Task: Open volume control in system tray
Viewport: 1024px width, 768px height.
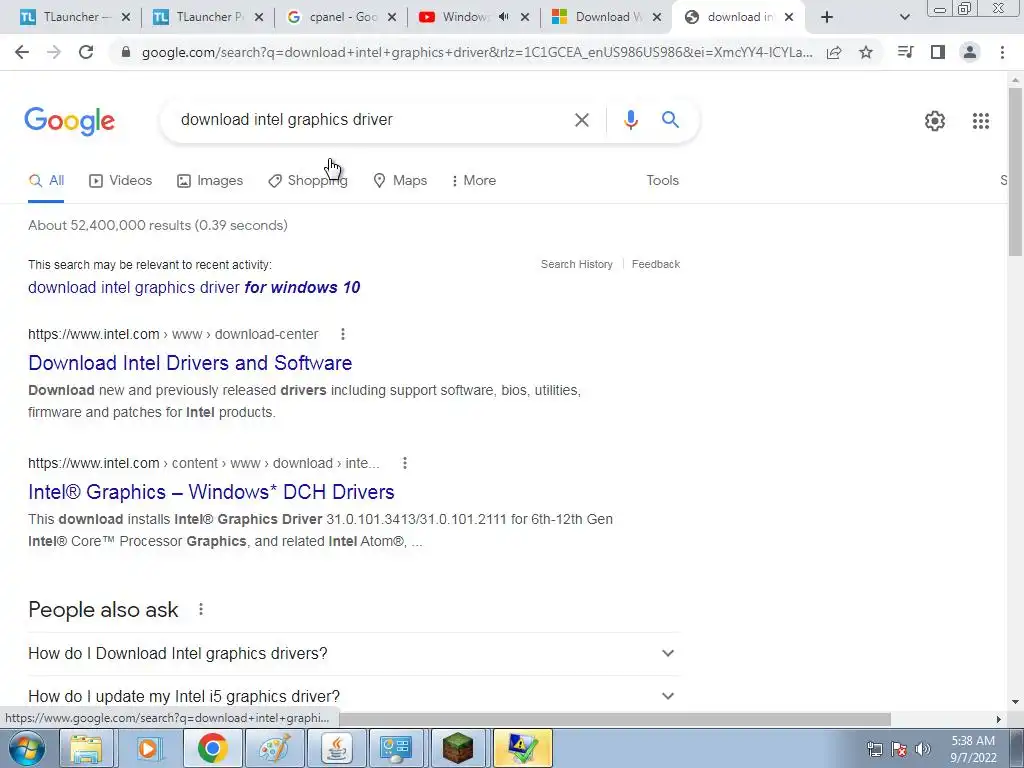Action: click(922, 749)
